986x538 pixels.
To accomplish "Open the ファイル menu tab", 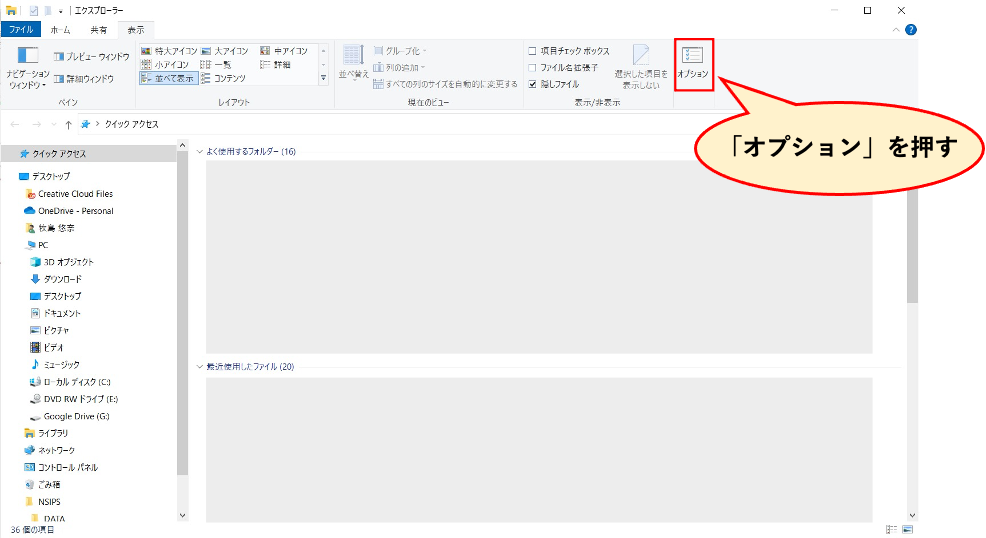I will (20, 30).
